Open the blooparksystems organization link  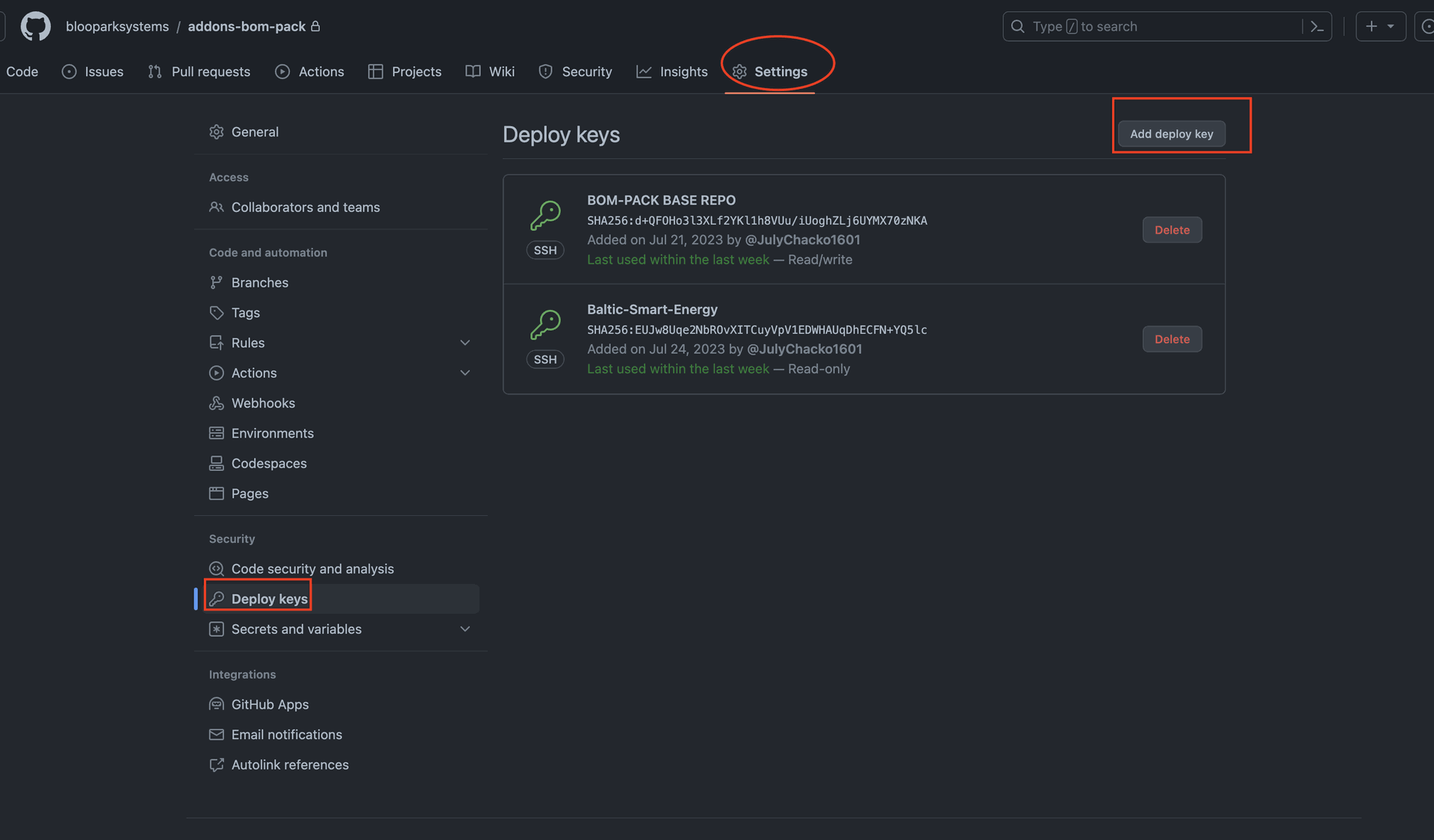pos(117,27)
